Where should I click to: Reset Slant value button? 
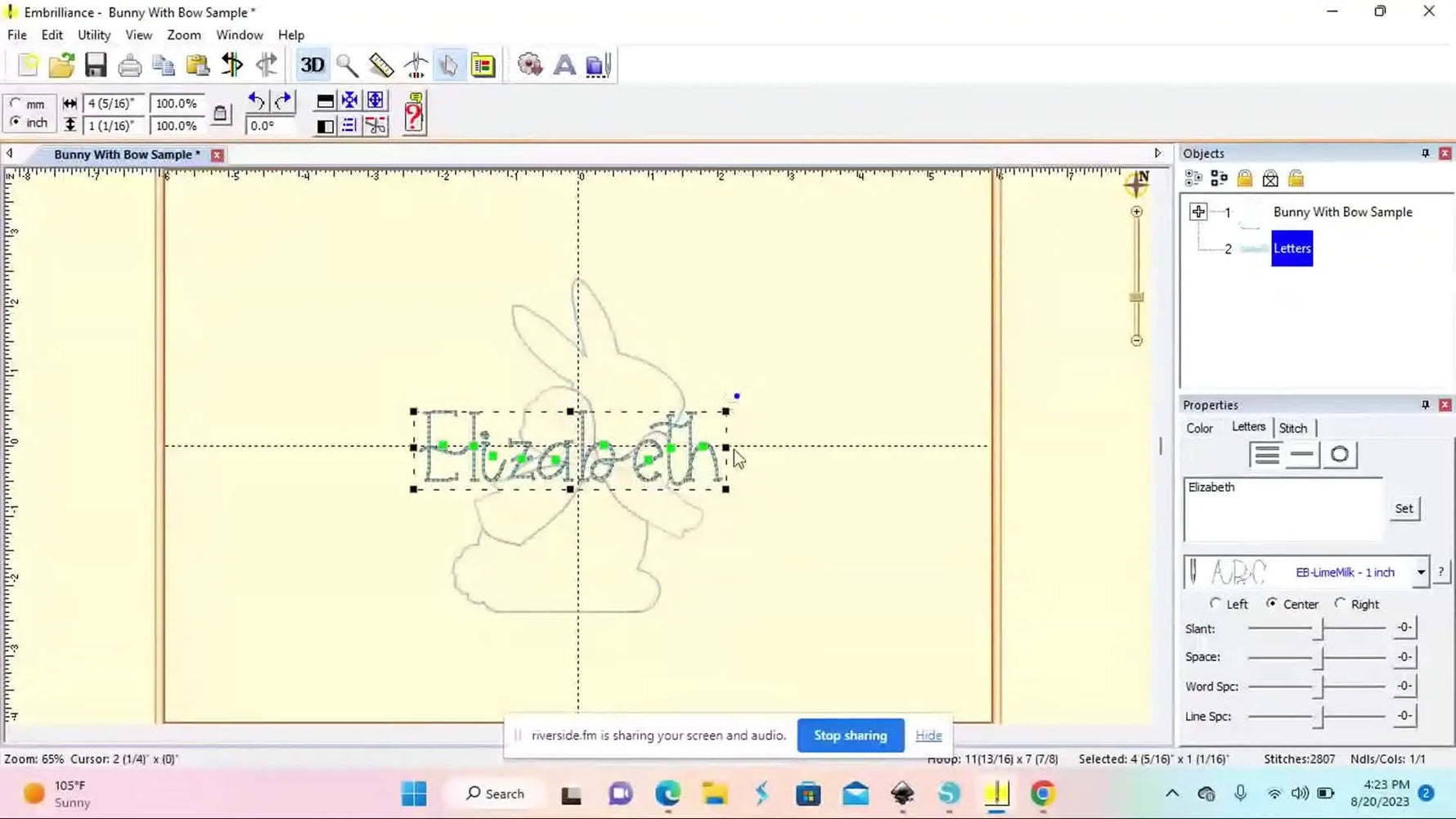pos(1404,628)
